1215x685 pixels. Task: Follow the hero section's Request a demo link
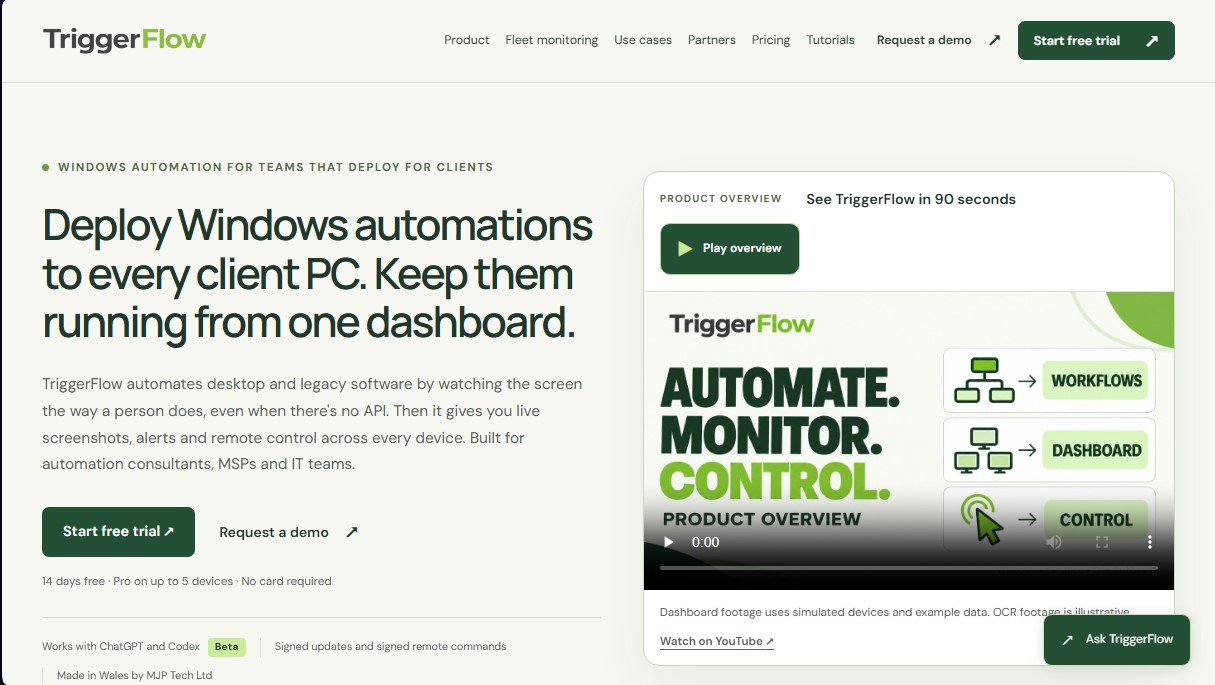tap(288, 532)
